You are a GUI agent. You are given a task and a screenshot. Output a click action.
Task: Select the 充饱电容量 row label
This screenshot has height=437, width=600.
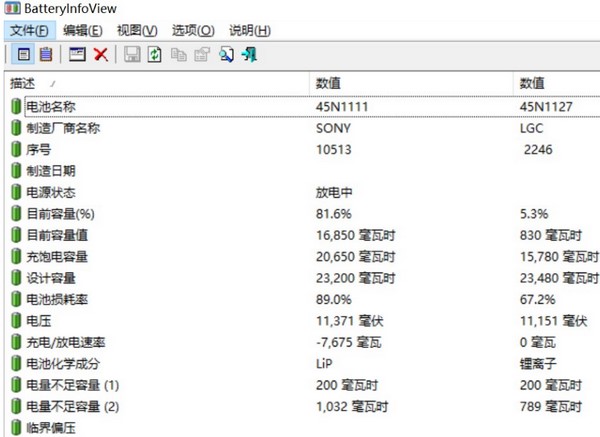tap(57, 256)
